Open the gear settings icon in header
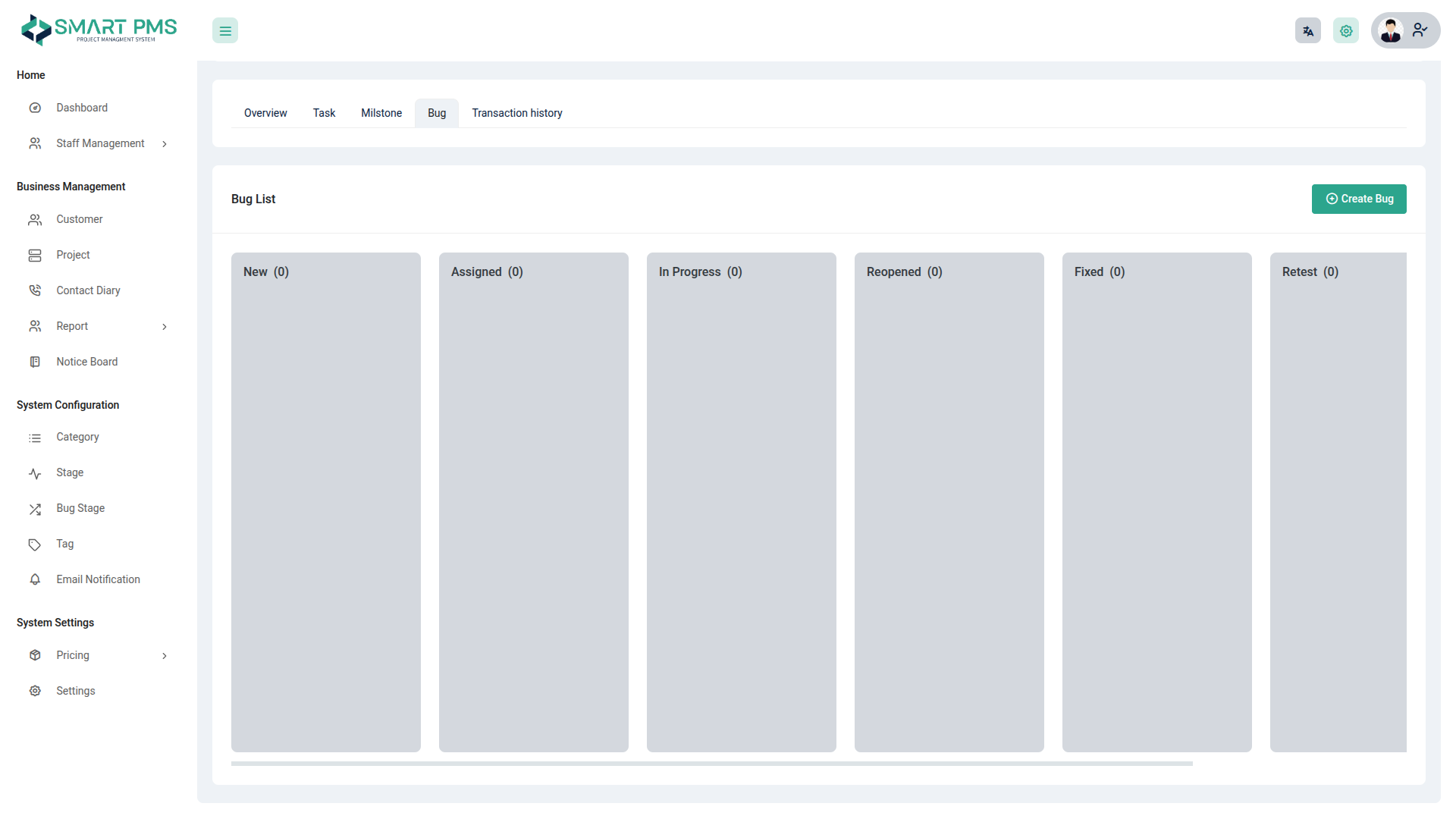This screenshot has width=1456, height=819. [1345, 31]
